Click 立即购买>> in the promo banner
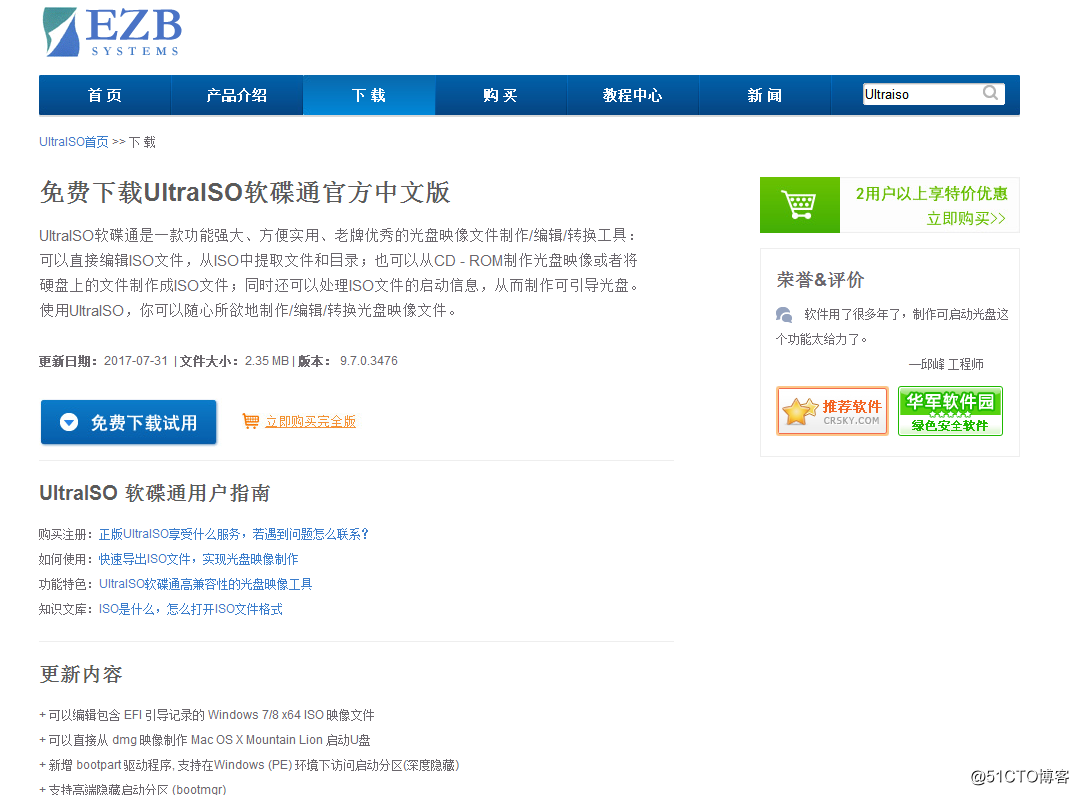Viewport: 1079px width, 795px height. [x=965, y=219]
